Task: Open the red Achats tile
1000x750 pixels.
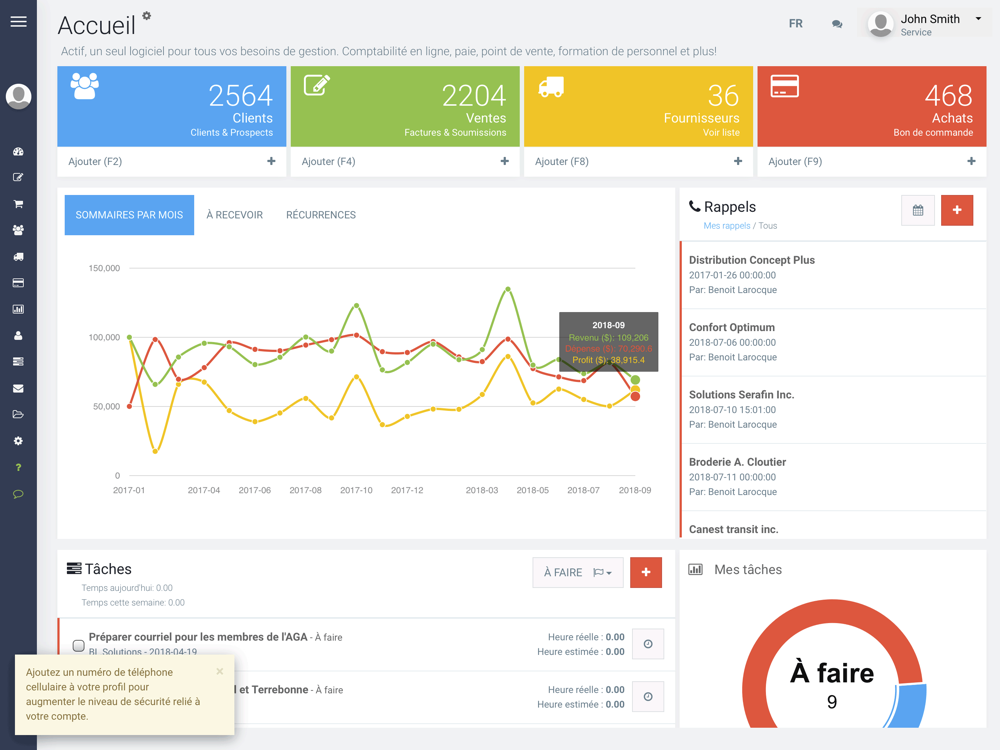Action: (872, 107)
